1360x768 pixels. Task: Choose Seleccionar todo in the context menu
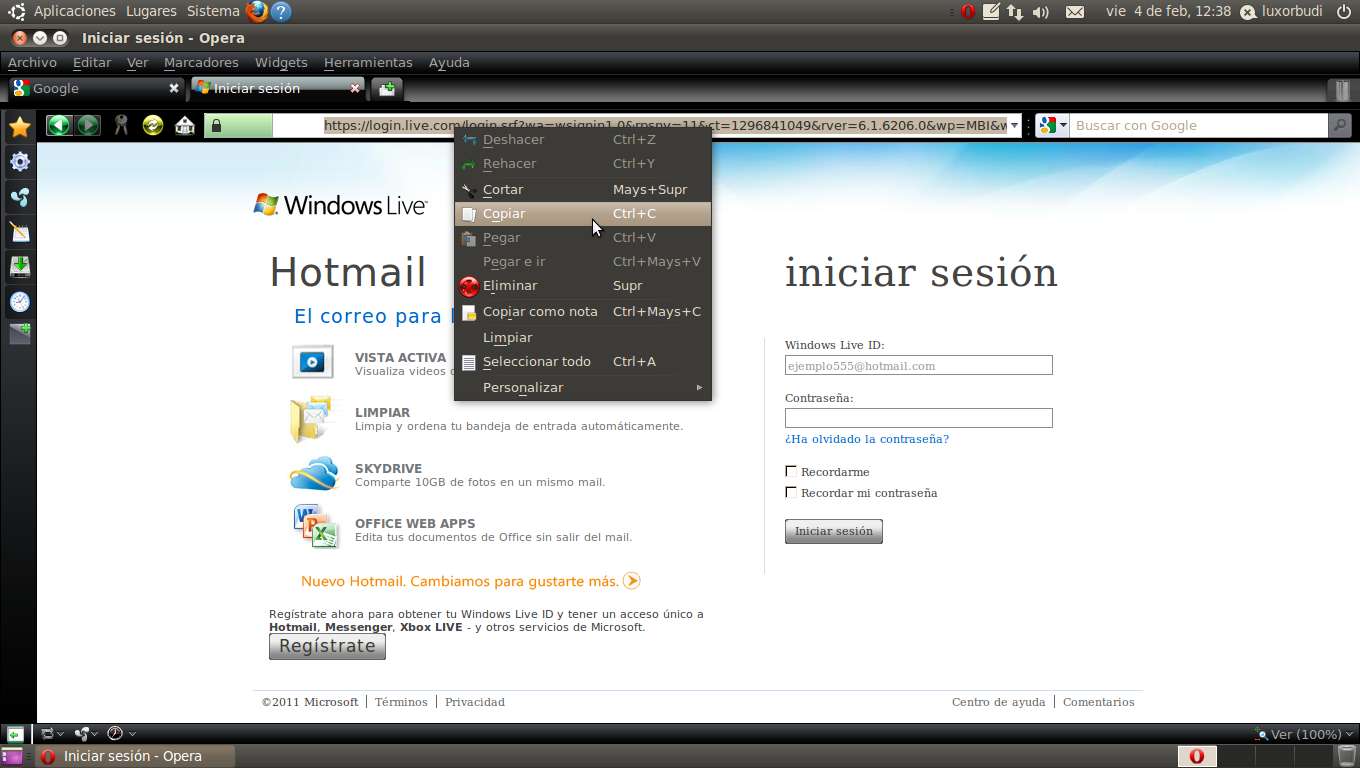tap(583, 361)
